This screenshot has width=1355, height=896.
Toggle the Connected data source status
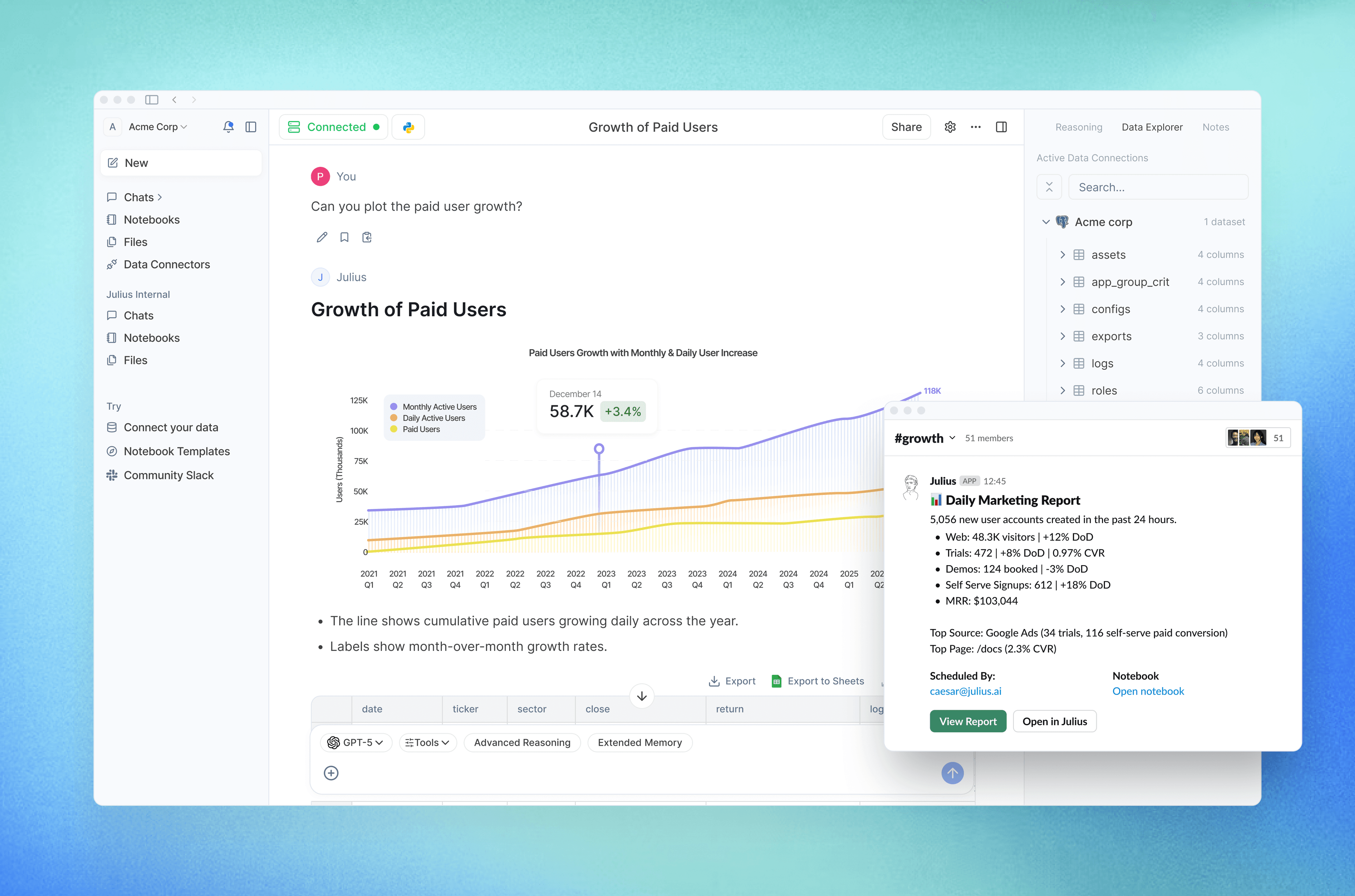pyautogui.click(x=333, y=127)
